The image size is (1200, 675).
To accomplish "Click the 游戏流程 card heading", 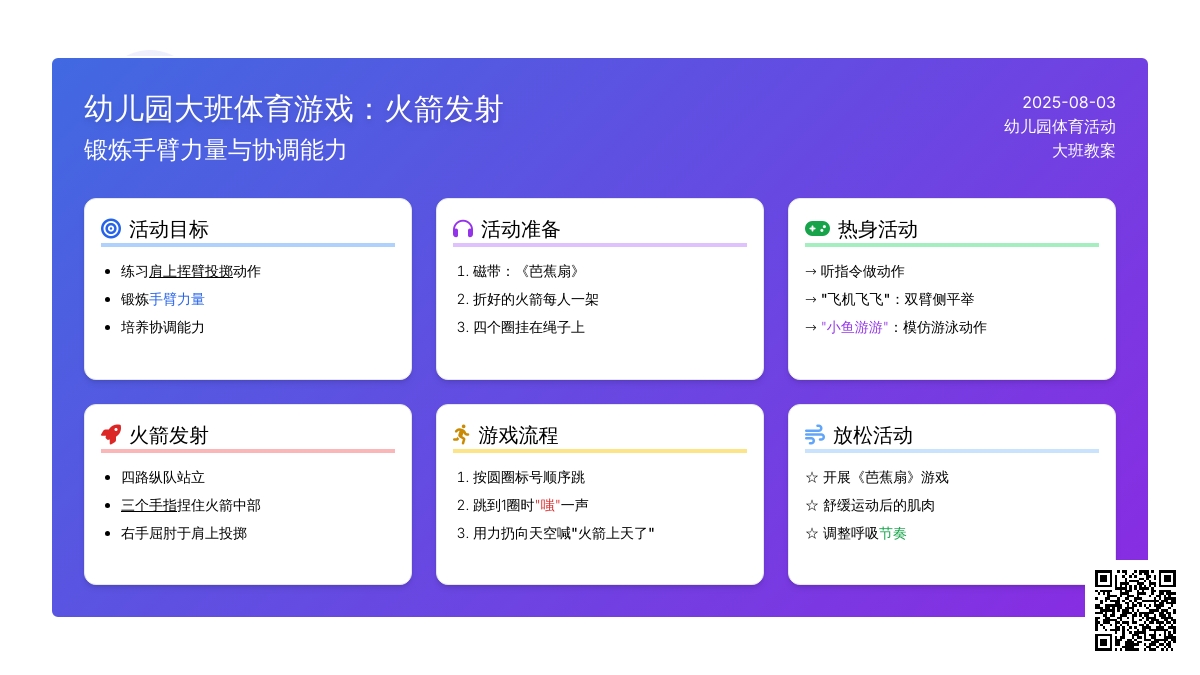I will (x=518, y=435).
